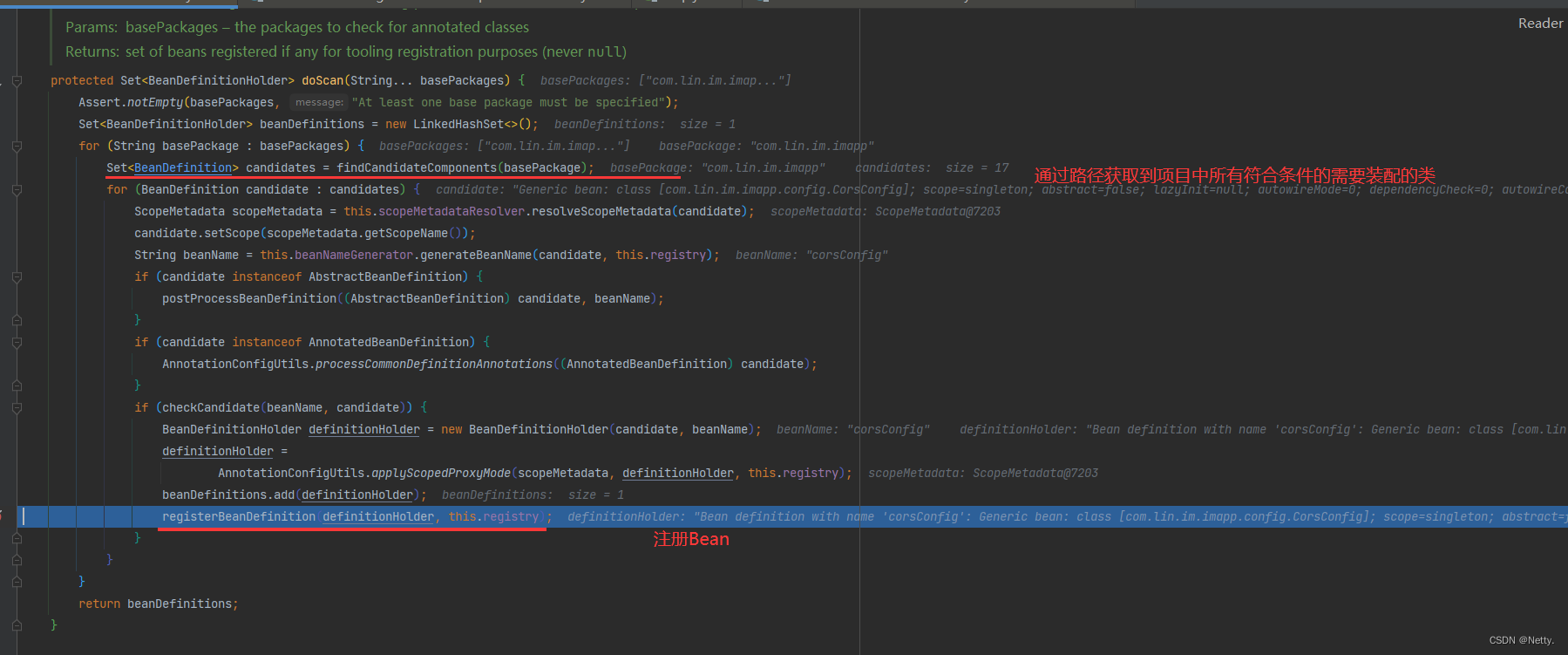Fold the 'instanceof AnnotatedBeanDefinition' if block
Image resolution: width=1568 pixels, height=655 pixels.
17,343
